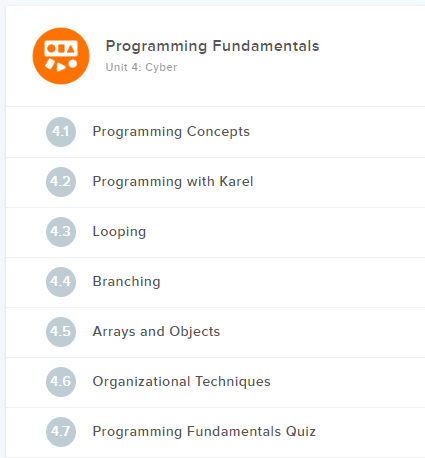Image resolution: width=425 pixels, height=458 pixels.
Task: Open the Programming Concepts lesson
Action: (171, 132)
